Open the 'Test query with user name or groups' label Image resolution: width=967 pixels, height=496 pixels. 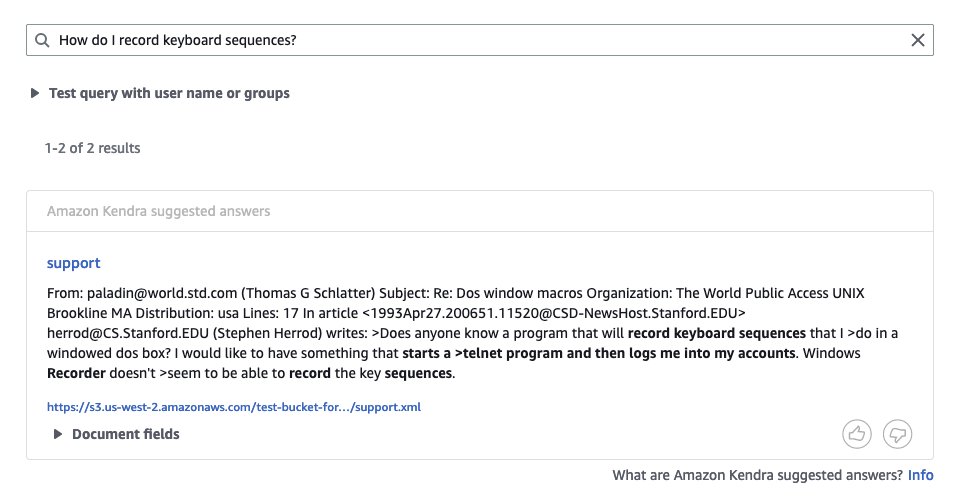click(x=170, y=93)
